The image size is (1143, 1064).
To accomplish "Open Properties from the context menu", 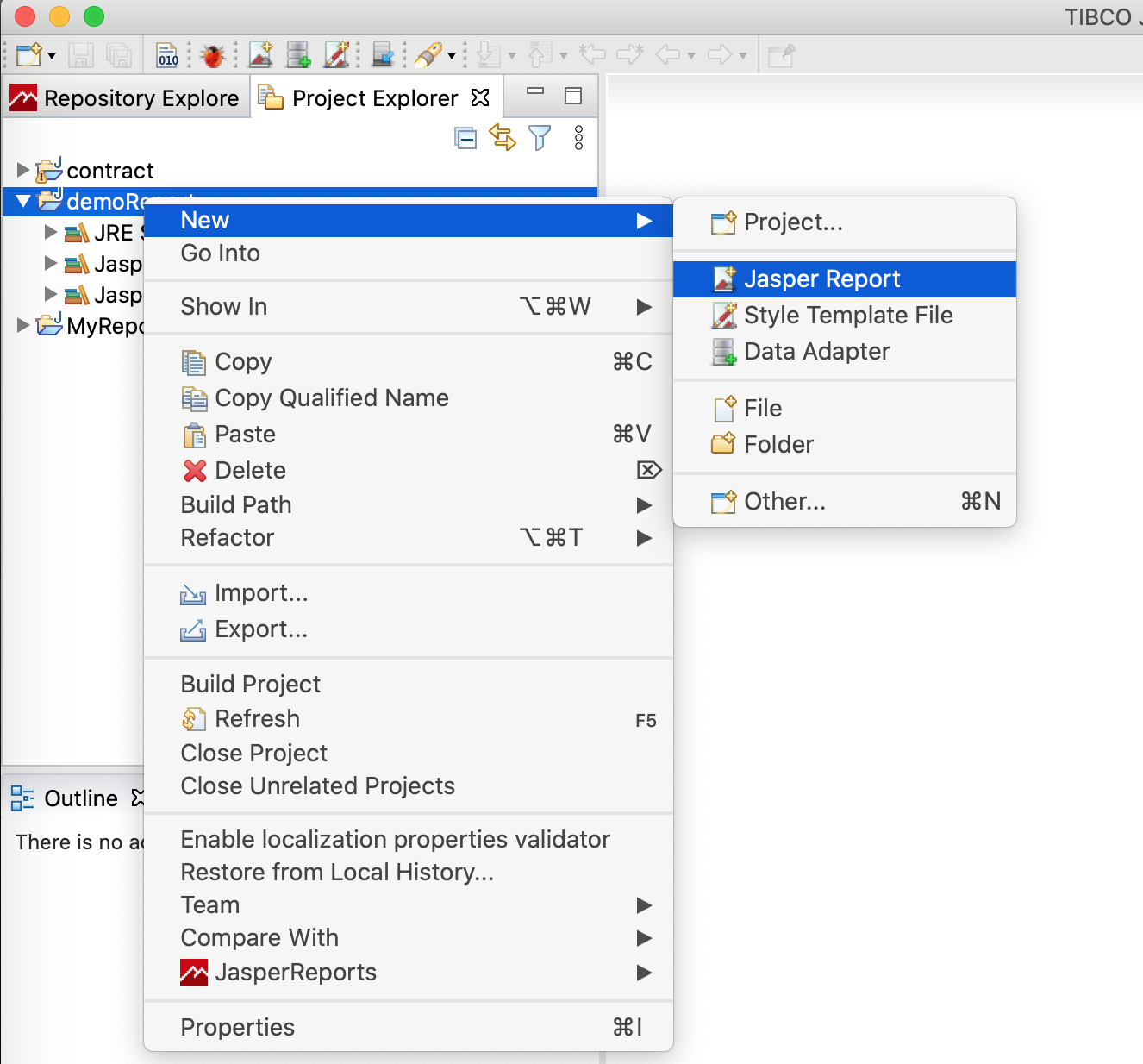I will (x=238, y=1027).
